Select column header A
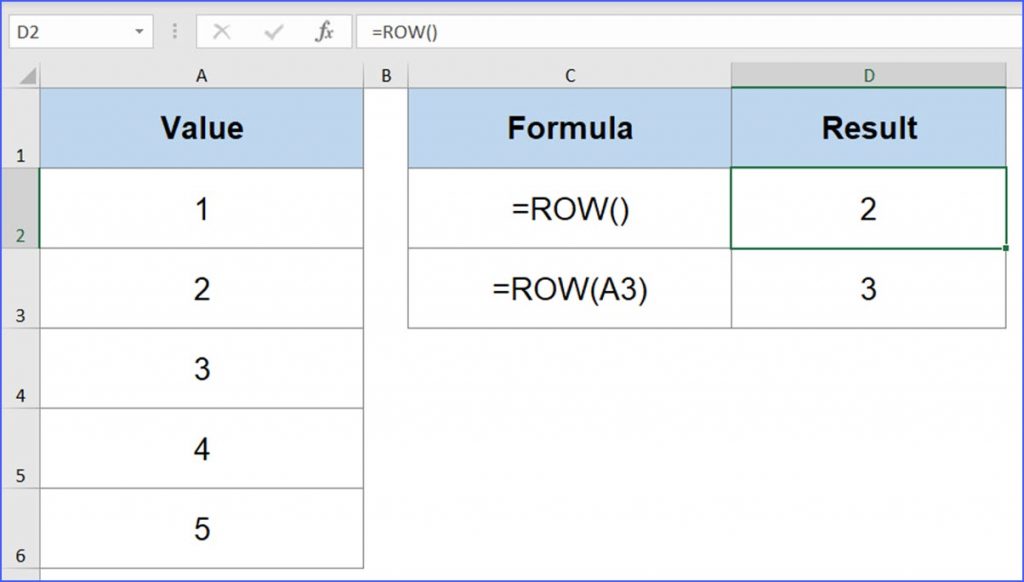 (x=202, y=74)
